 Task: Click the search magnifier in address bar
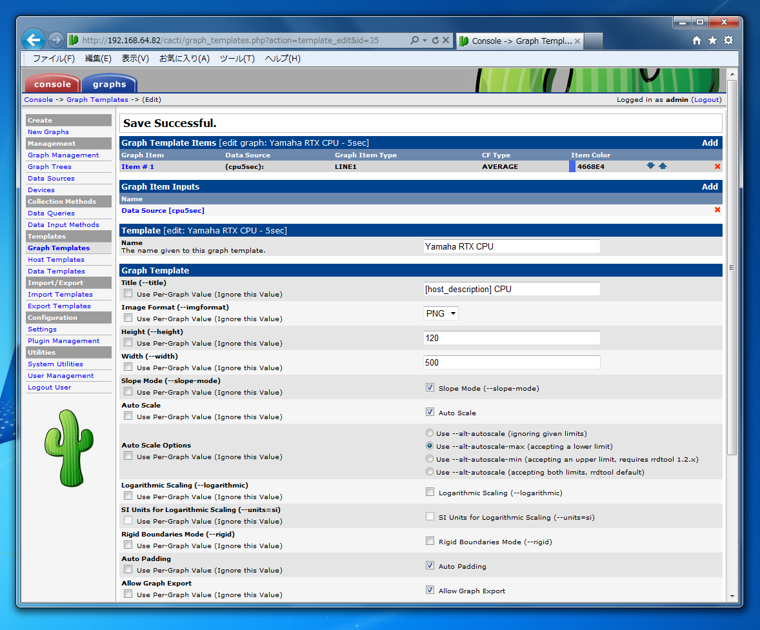(x=414, y=40)
